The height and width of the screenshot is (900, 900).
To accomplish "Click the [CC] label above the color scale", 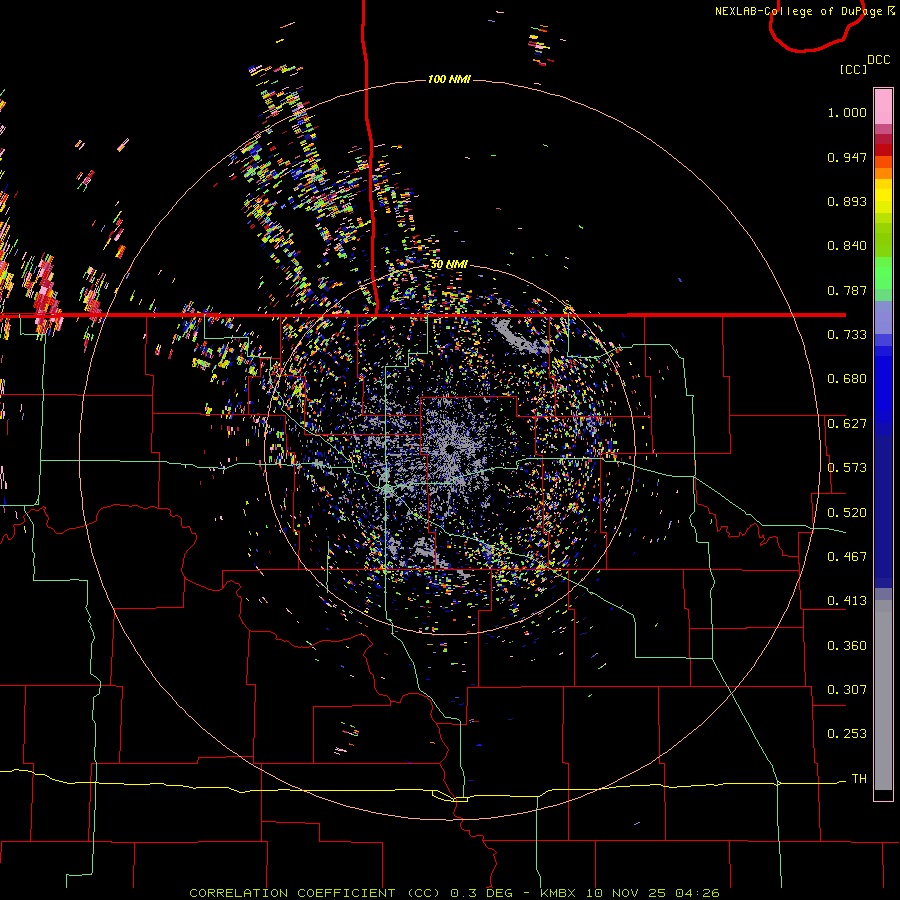I will (x=853, y=69).
